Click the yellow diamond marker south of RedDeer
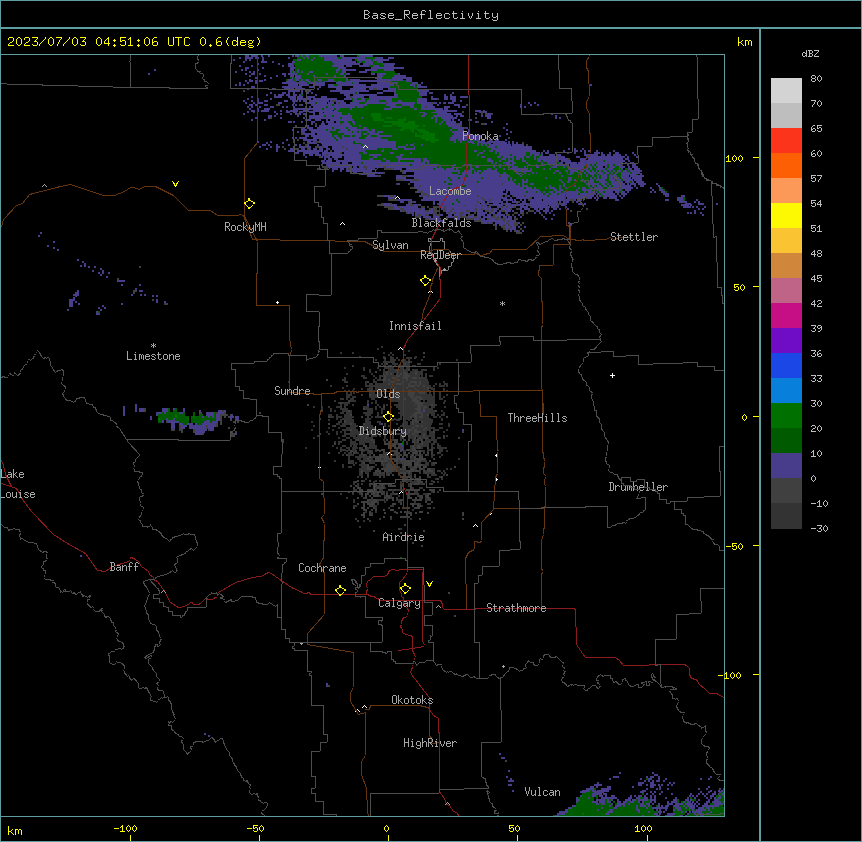 click(x=426, y=281)
